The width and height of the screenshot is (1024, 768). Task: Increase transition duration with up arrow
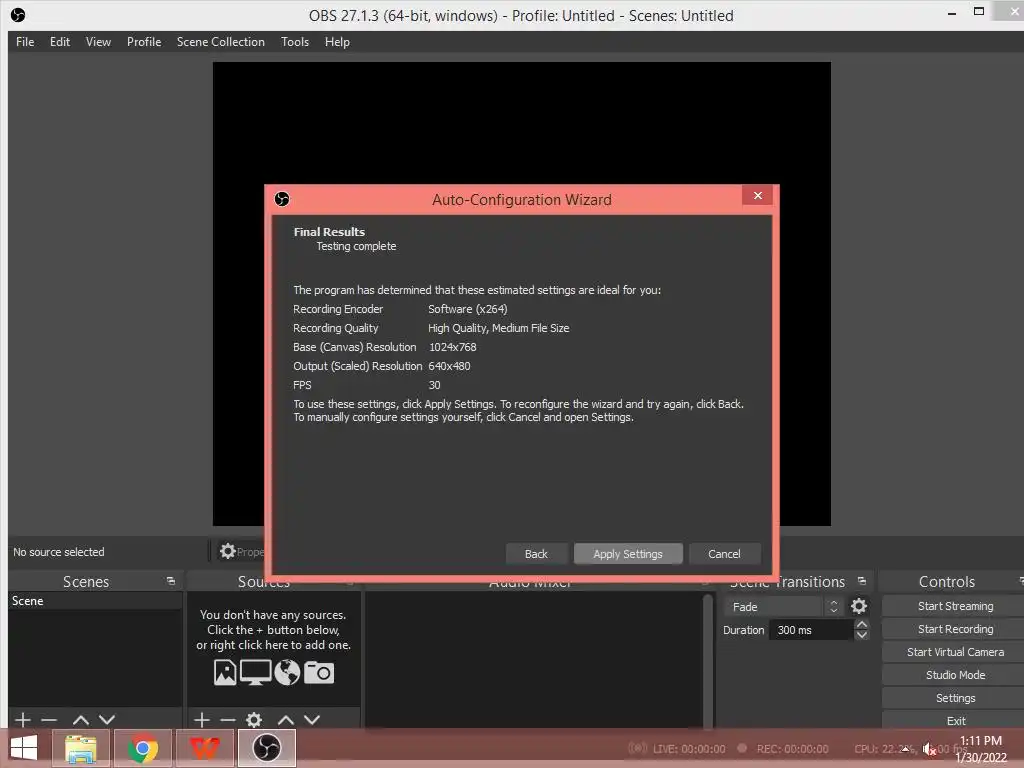(x=862, y=624)
